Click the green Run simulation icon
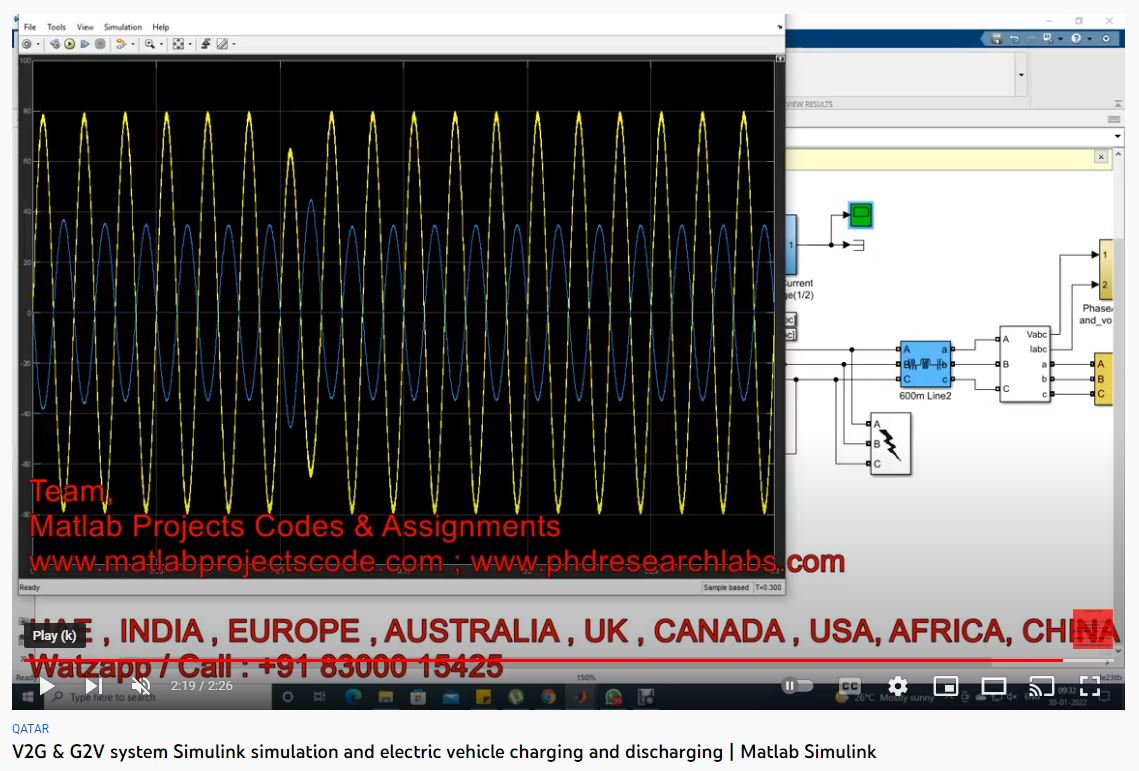 coord(69,43)
